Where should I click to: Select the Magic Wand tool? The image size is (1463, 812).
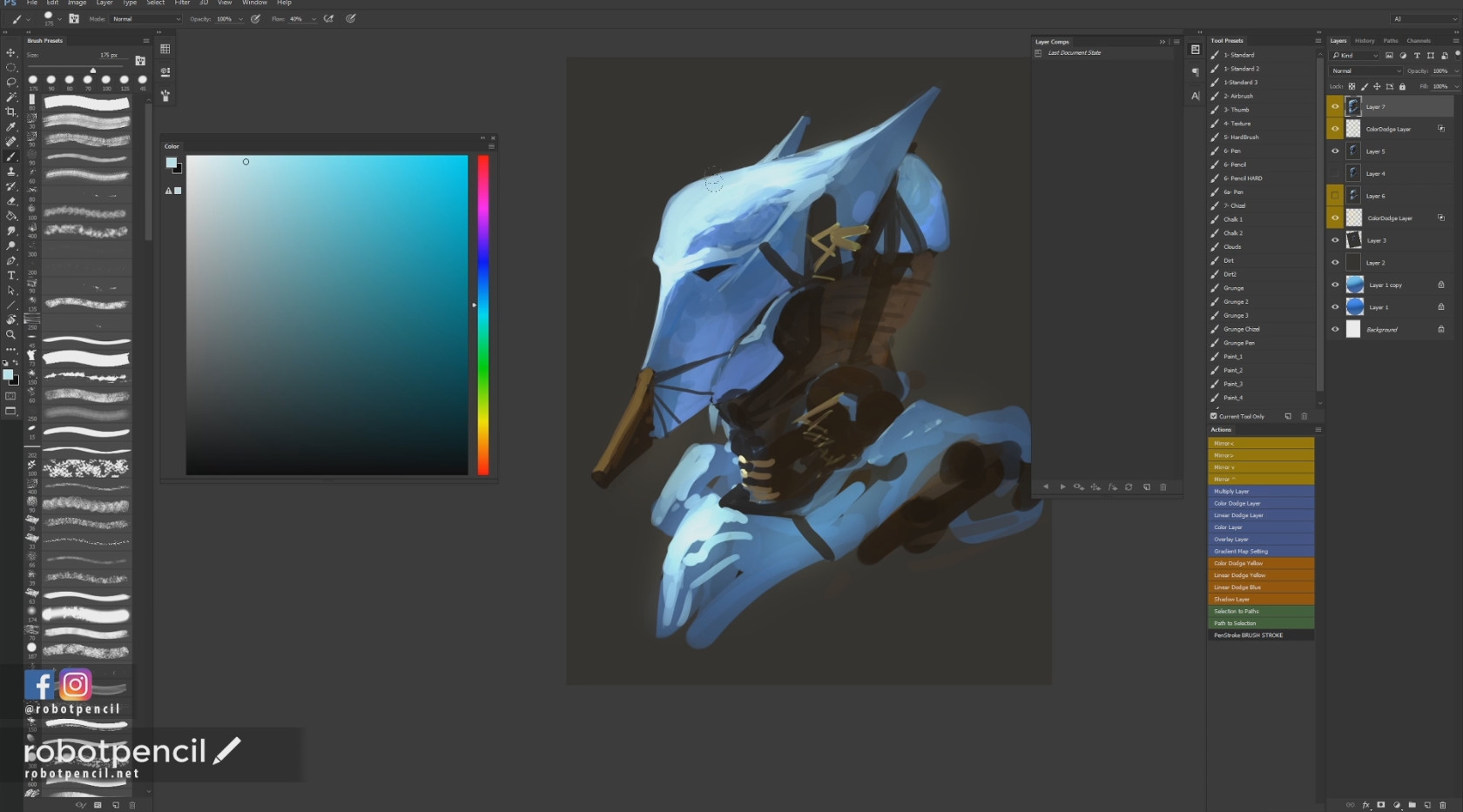[x=11, y=97]
